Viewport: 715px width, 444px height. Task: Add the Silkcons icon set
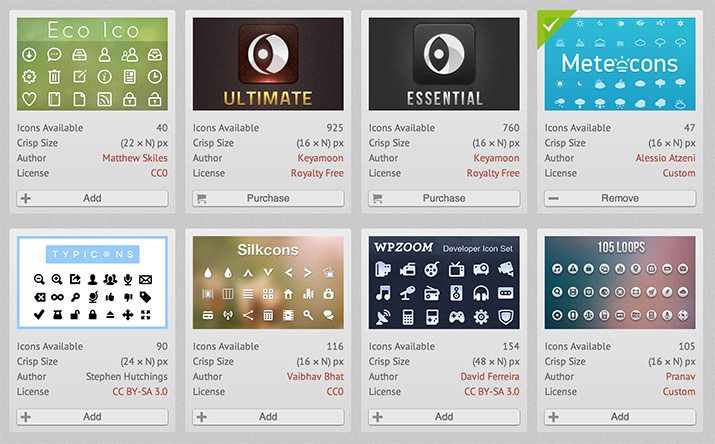coord(268,417)
